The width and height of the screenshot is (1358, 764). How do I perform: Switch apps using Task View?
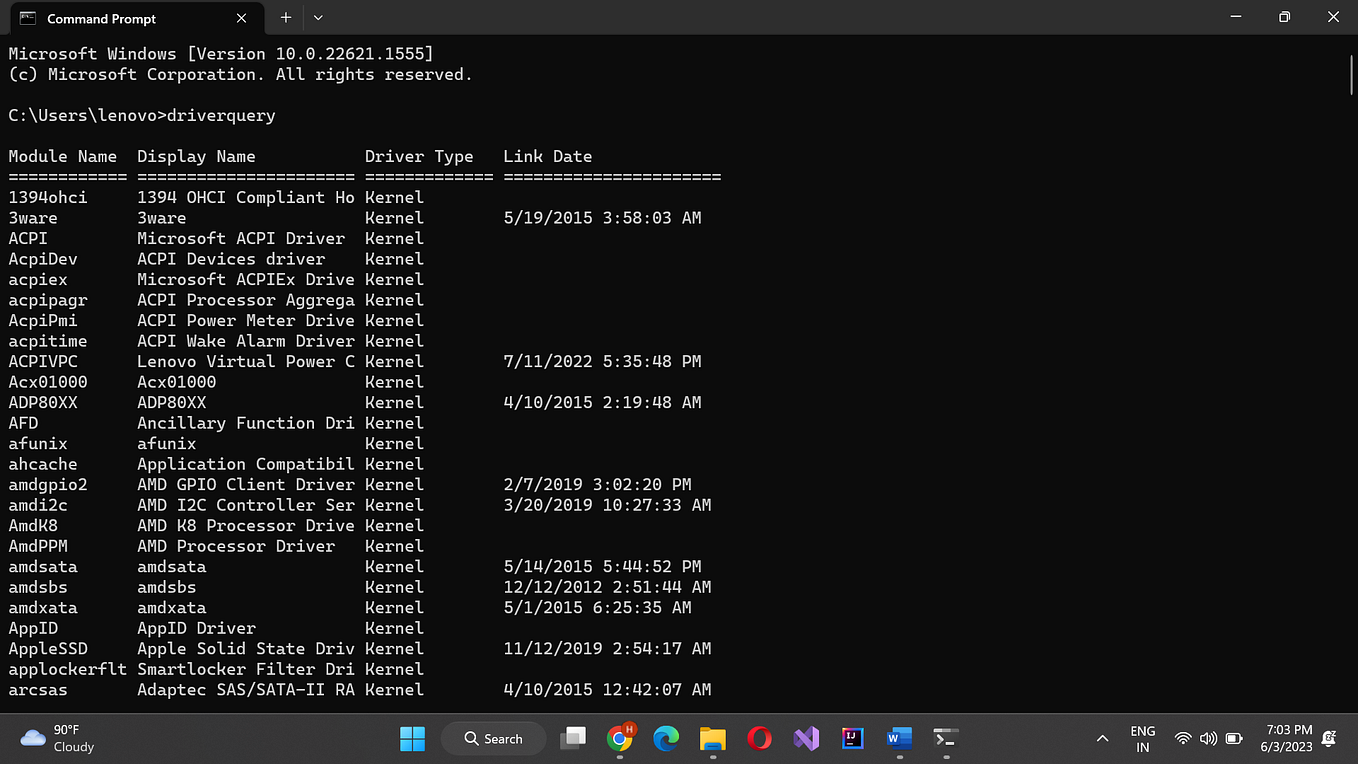coord(573,738)
